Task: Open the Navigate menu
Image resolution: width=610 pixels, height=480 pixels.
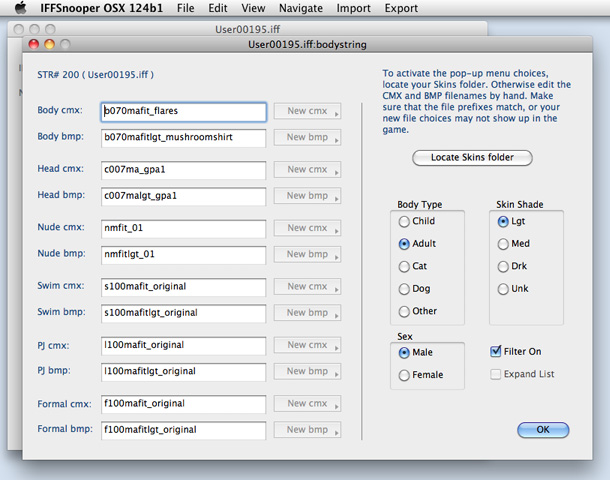Action: (x=301, y=8)
